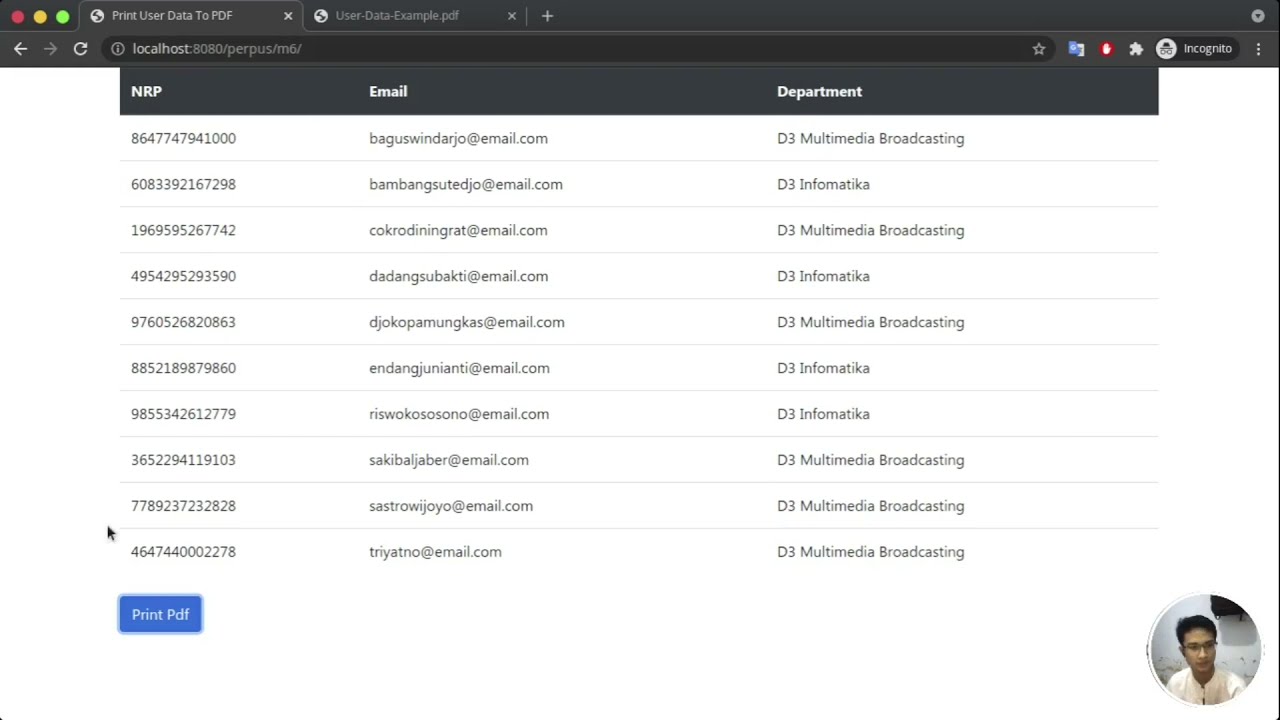Open a new browser tab

pos(547,16)
